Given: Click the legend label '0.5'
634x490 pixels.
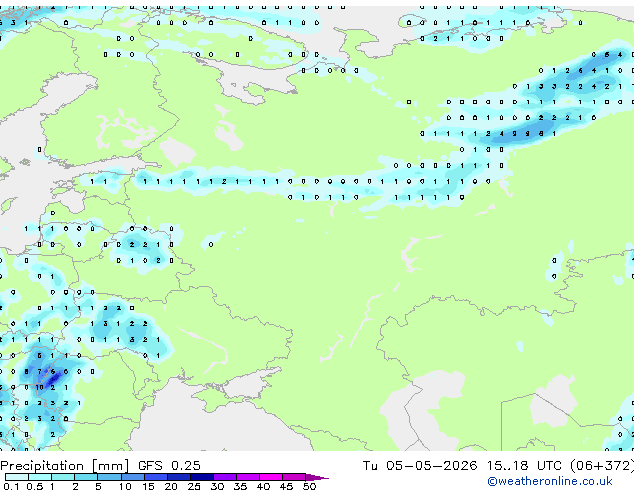Looking at the screenshot, I should point(35,486).
